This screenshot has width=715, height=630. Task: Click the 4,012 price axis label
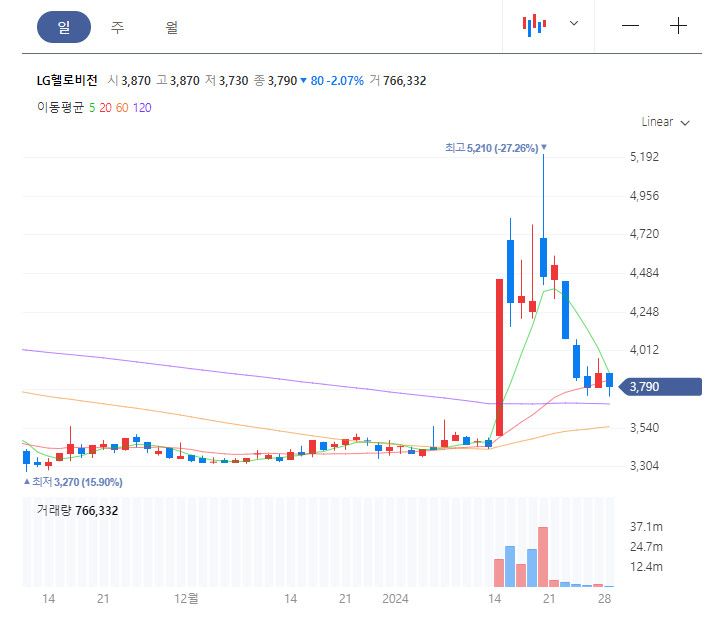point(644,350)
